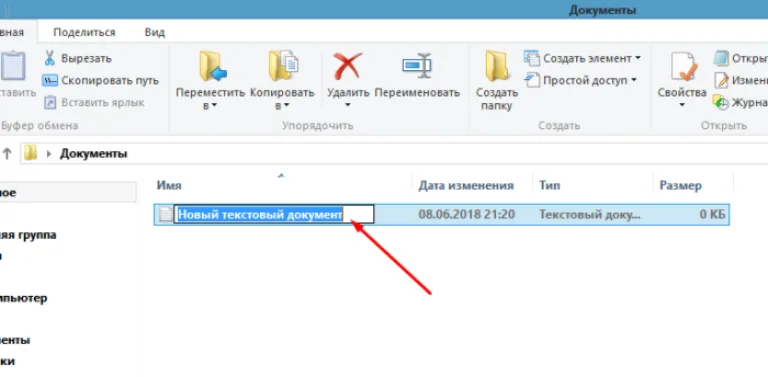
Task: Click the New item icon
Action: (x=531, y=58)
